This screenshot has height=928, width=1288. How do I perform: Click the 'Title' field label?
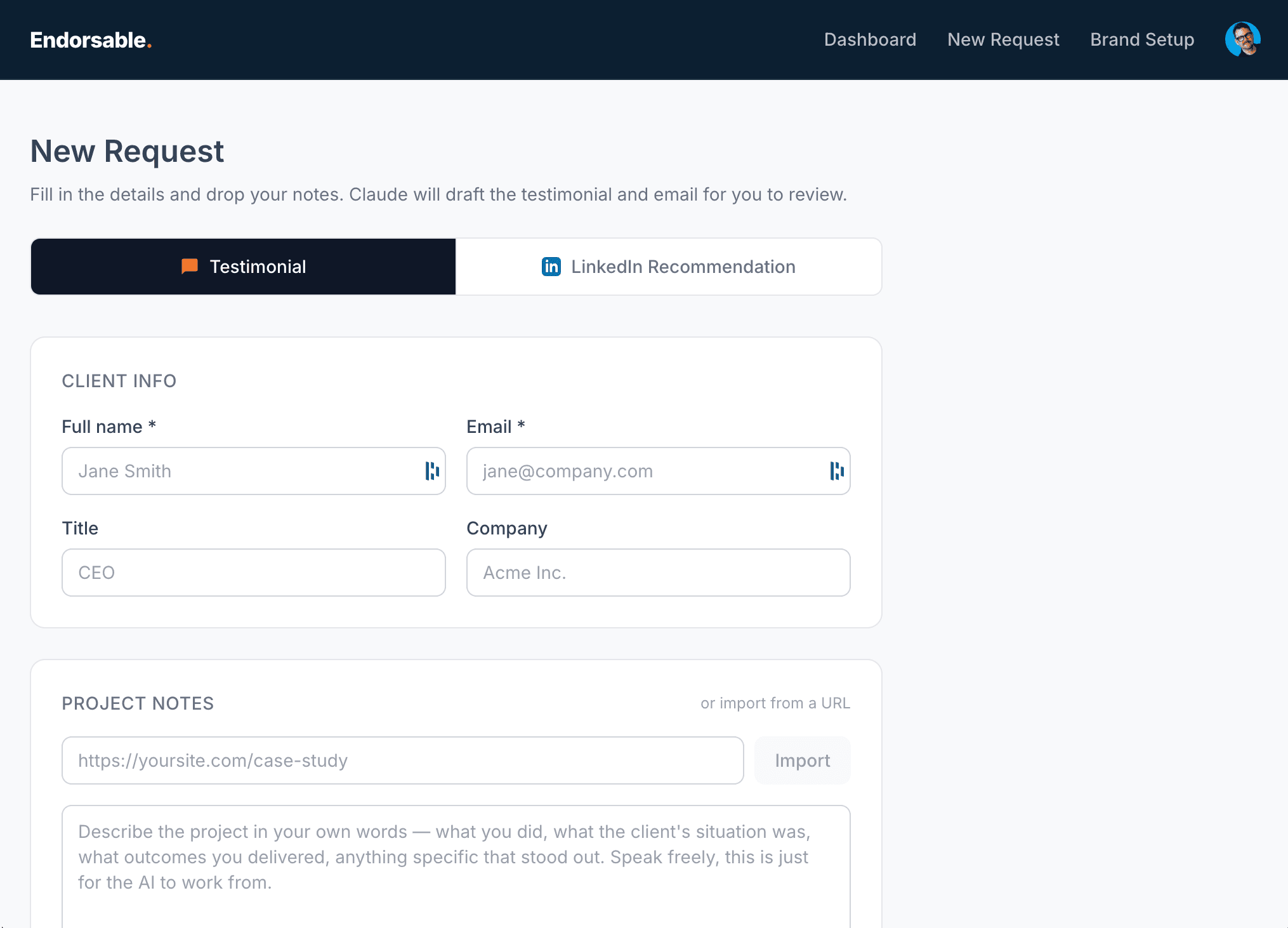click(80, 528)
